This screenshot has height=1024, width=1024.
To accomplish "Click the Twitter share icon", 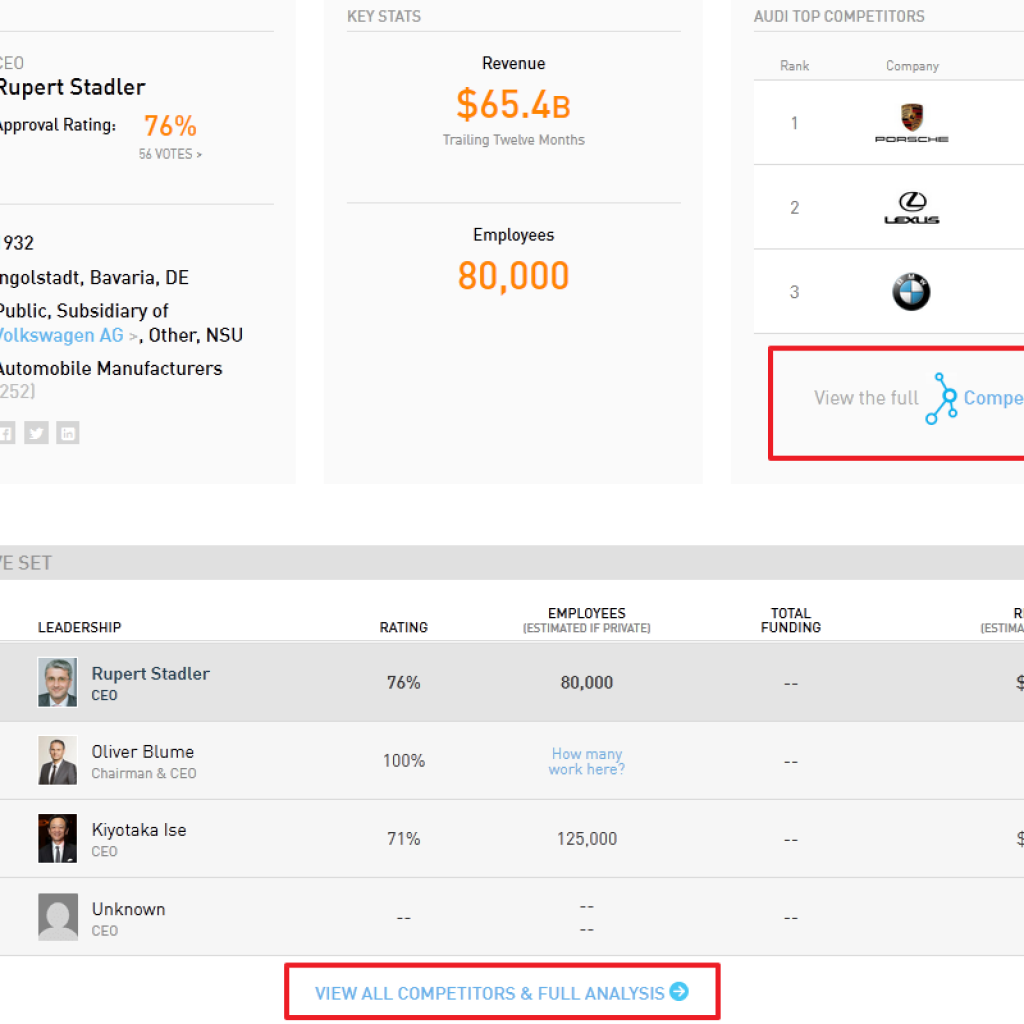I will [37, 433].
